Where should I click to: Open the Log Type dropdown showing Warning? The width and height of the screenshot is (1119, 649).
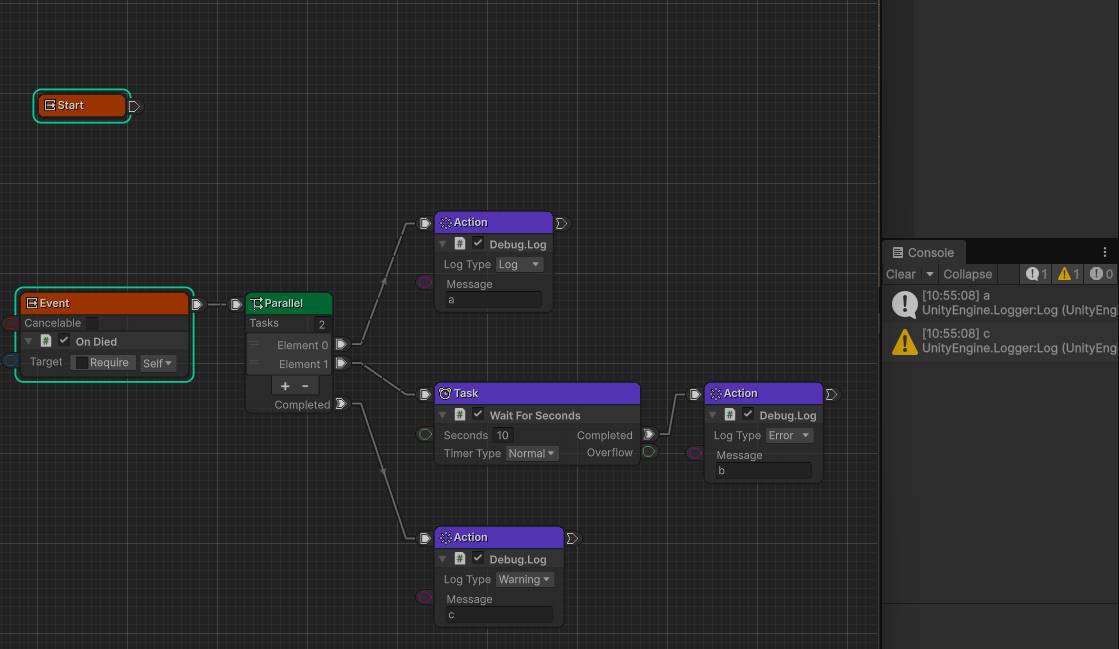pyautogui.click(x=525, y=580)
